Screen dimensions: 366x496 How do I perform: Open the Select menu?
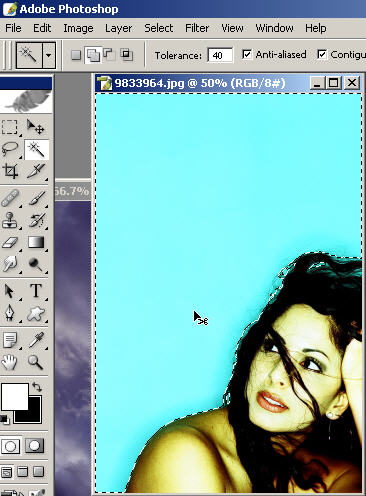click(x=159, y=28)
